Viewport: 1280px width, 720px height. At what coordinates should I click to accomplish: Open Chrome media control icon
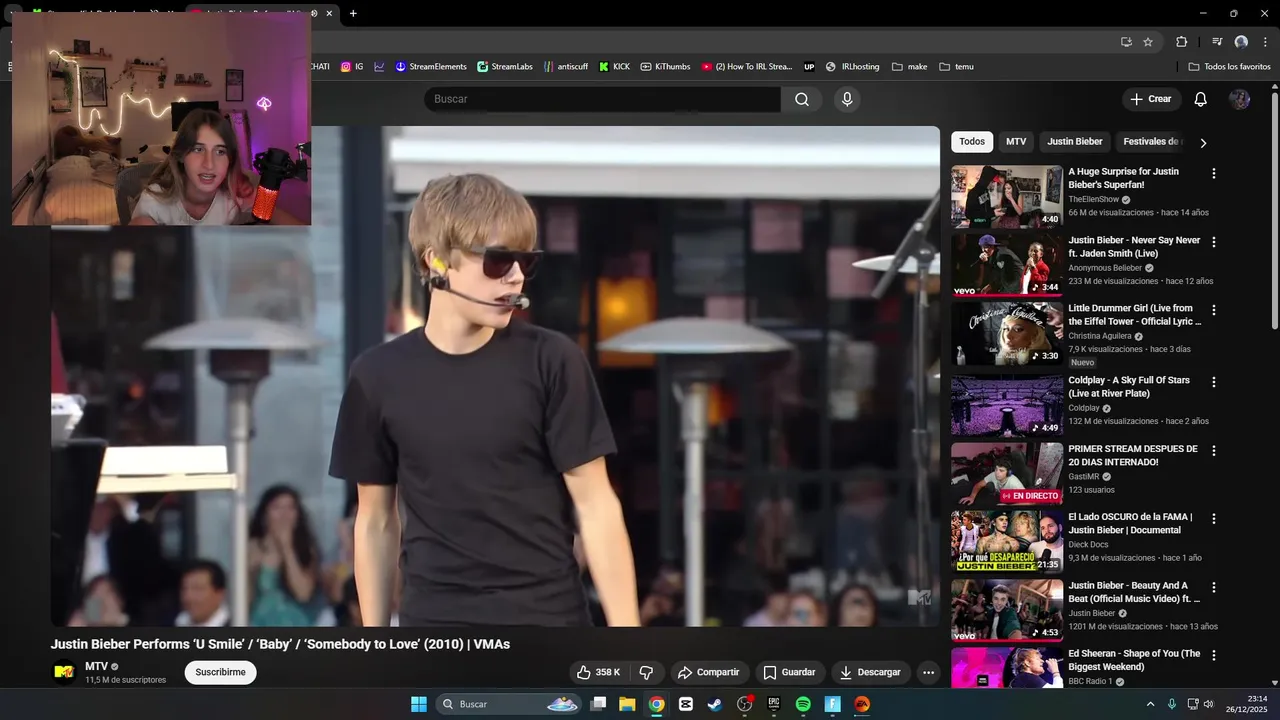(x=1217, y=42)
